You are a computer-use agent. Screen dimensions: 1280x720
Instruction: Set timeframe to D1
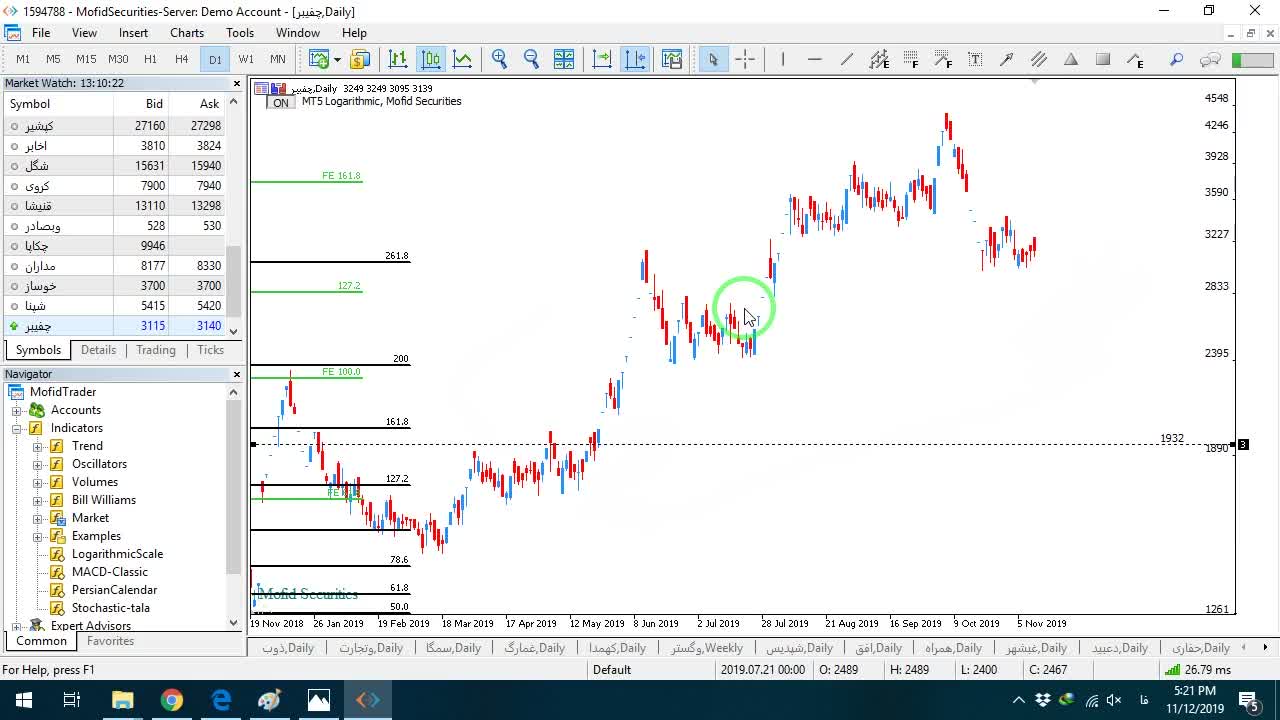coord(215,59)
